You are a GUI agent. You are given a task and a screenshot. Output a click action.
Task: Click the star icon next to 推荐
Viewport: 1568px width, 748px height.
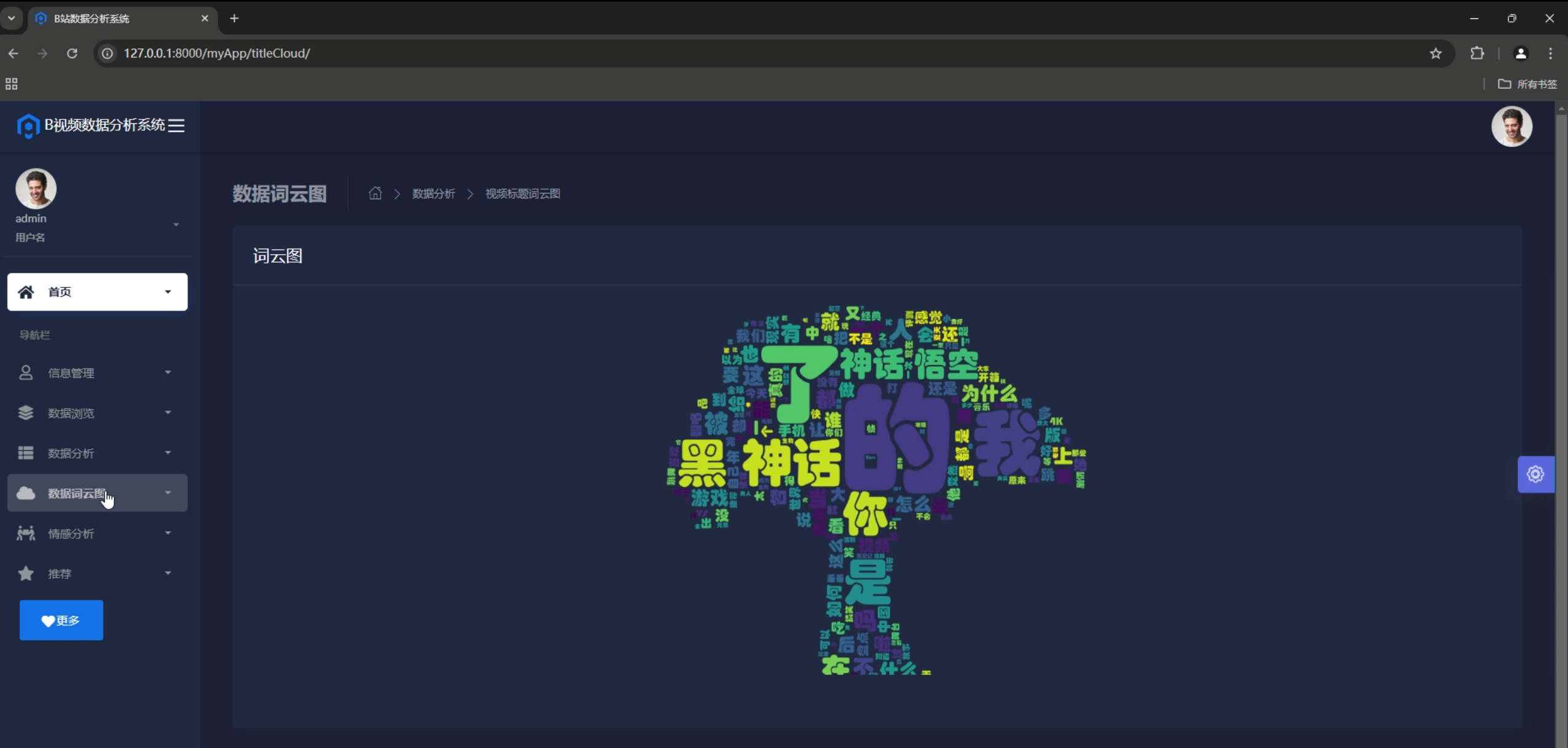[26, 574]
